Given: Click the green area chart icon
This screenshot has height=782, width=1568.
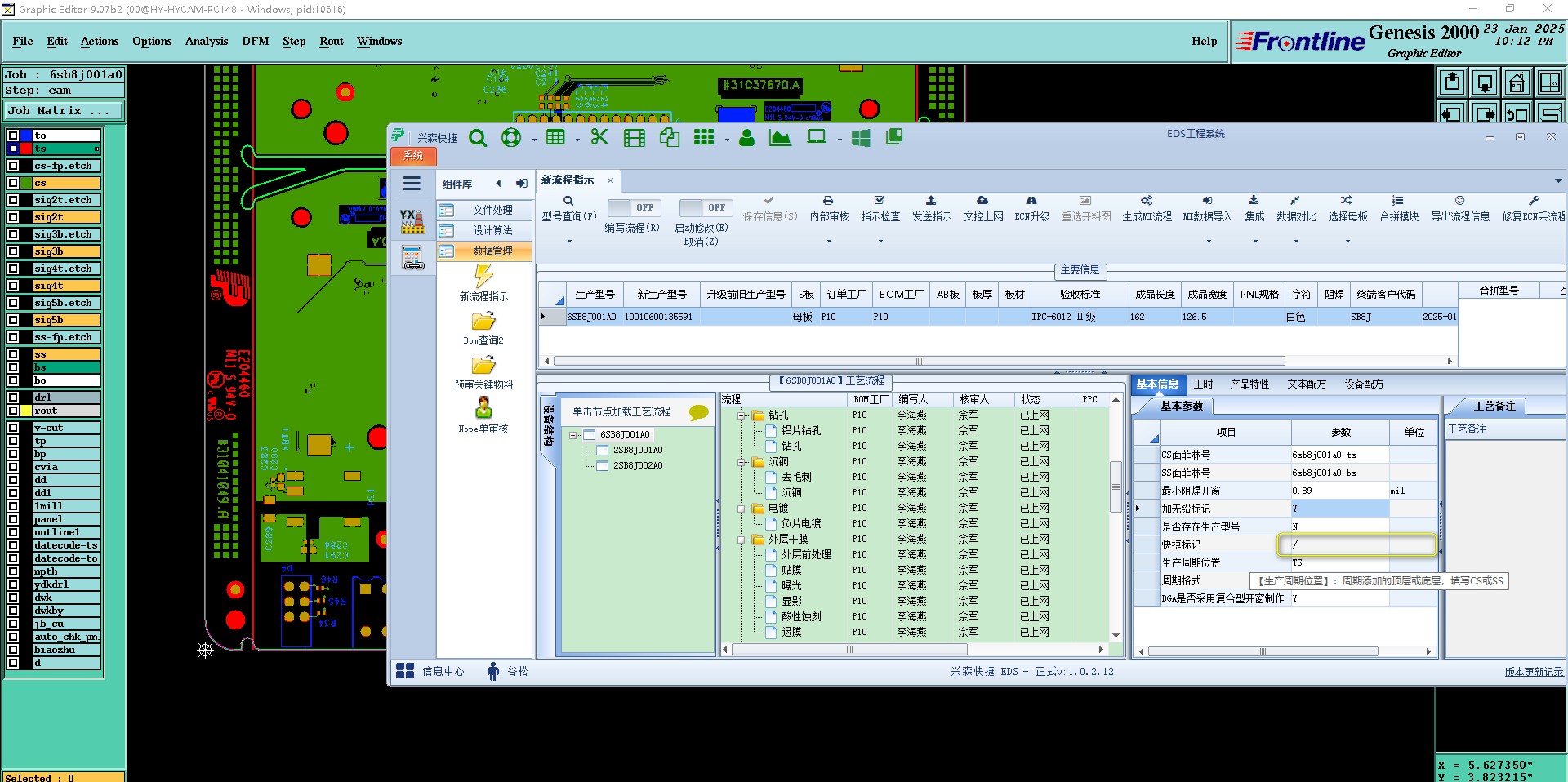Looking at the screenshot, I should [x=780, y=137].
